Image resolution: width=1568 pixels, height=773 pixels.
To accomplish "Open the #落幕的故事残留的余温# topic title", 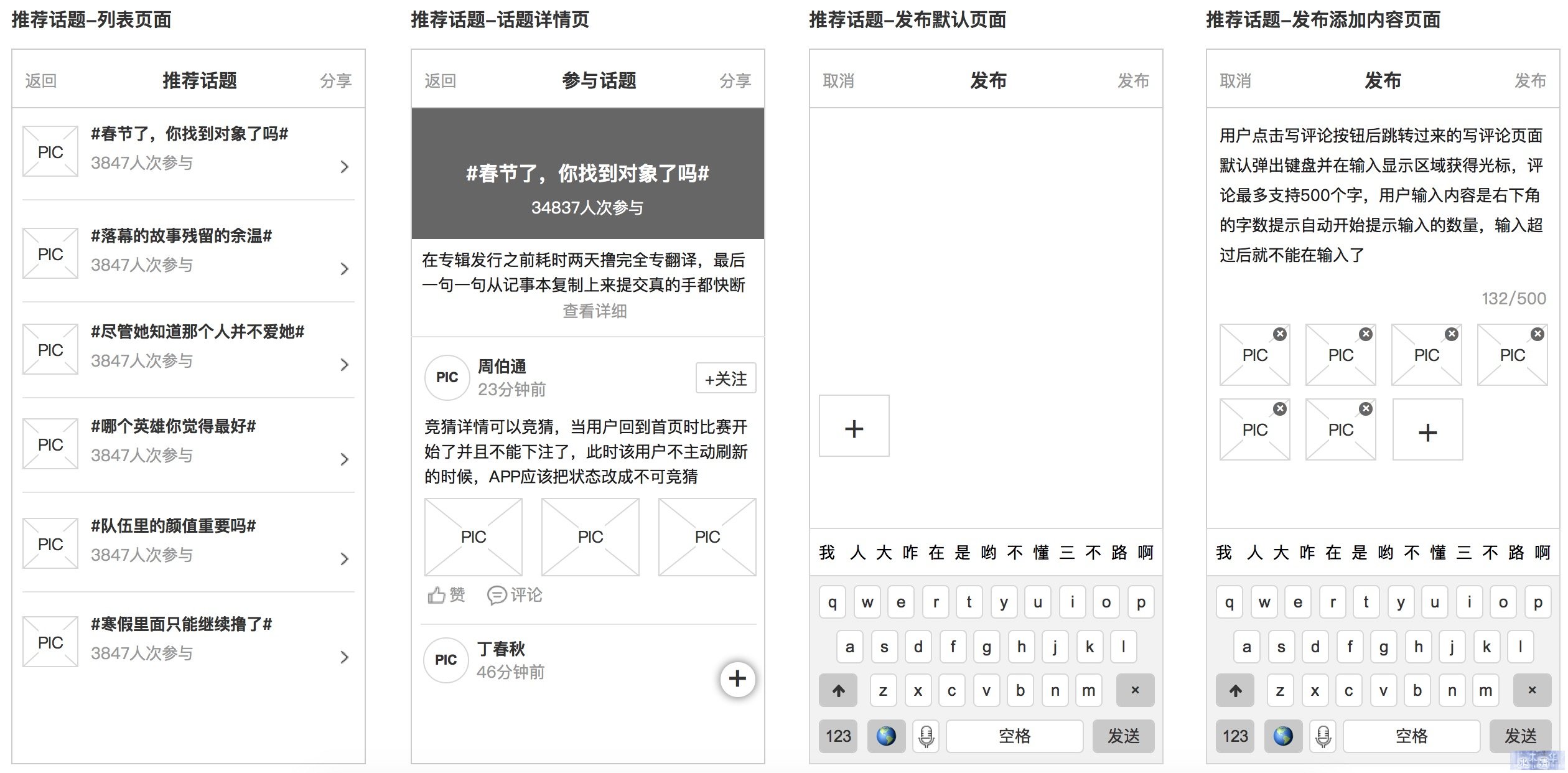I will [x=181, y=235].
